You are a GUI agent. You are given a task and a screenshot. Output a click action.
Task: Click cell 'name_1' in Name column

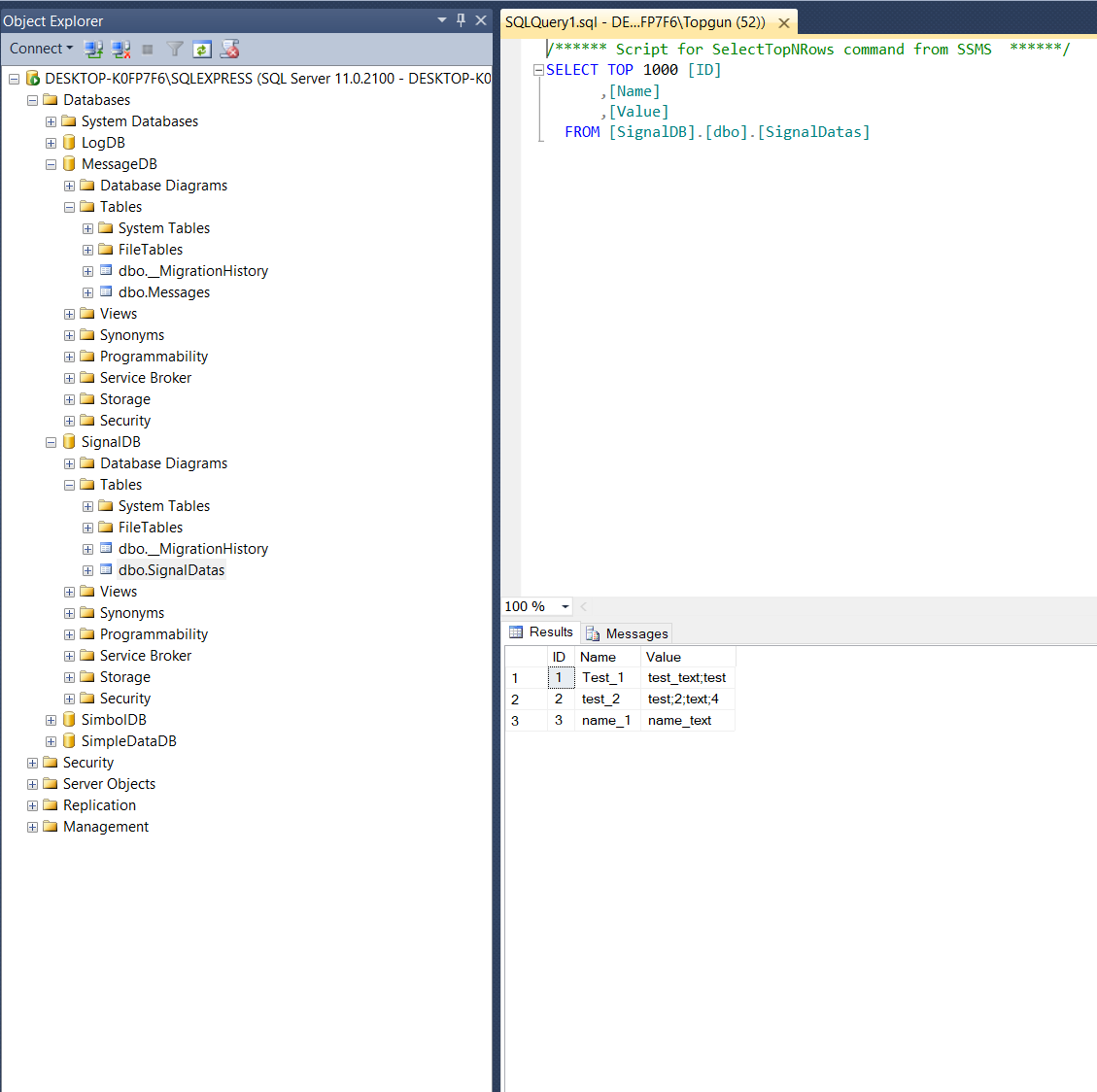pyautogui.click(x=607, y=721)
